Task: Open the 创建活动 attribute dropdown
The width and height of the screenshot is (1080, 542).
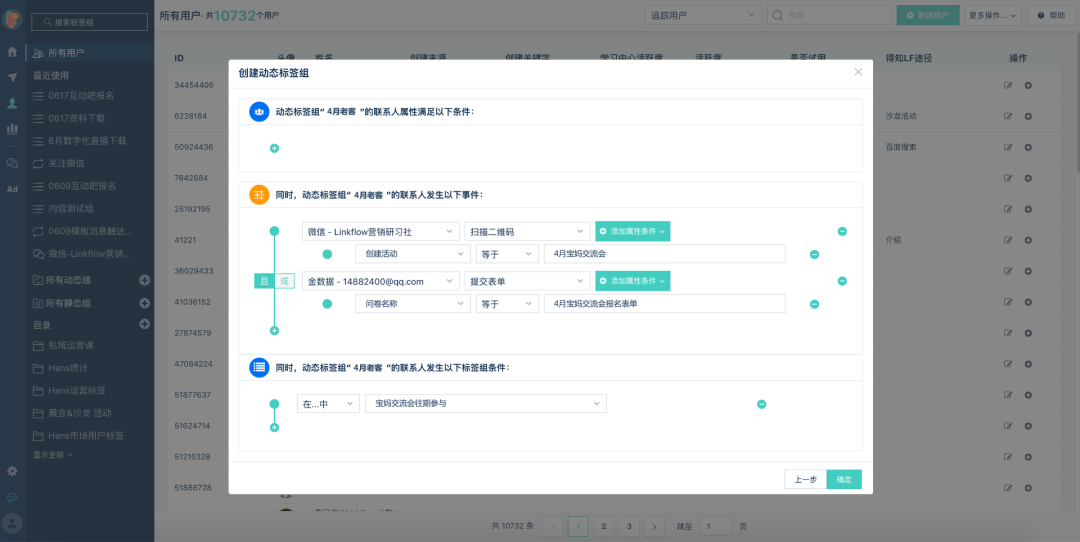Action: (x=413, y=254)
